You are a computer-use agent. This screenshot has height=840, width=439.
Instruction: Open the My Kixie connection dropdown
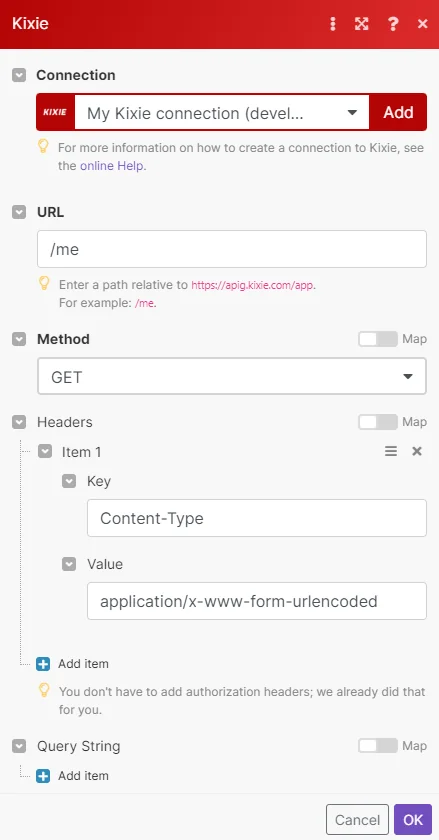[x=222, y=112]
